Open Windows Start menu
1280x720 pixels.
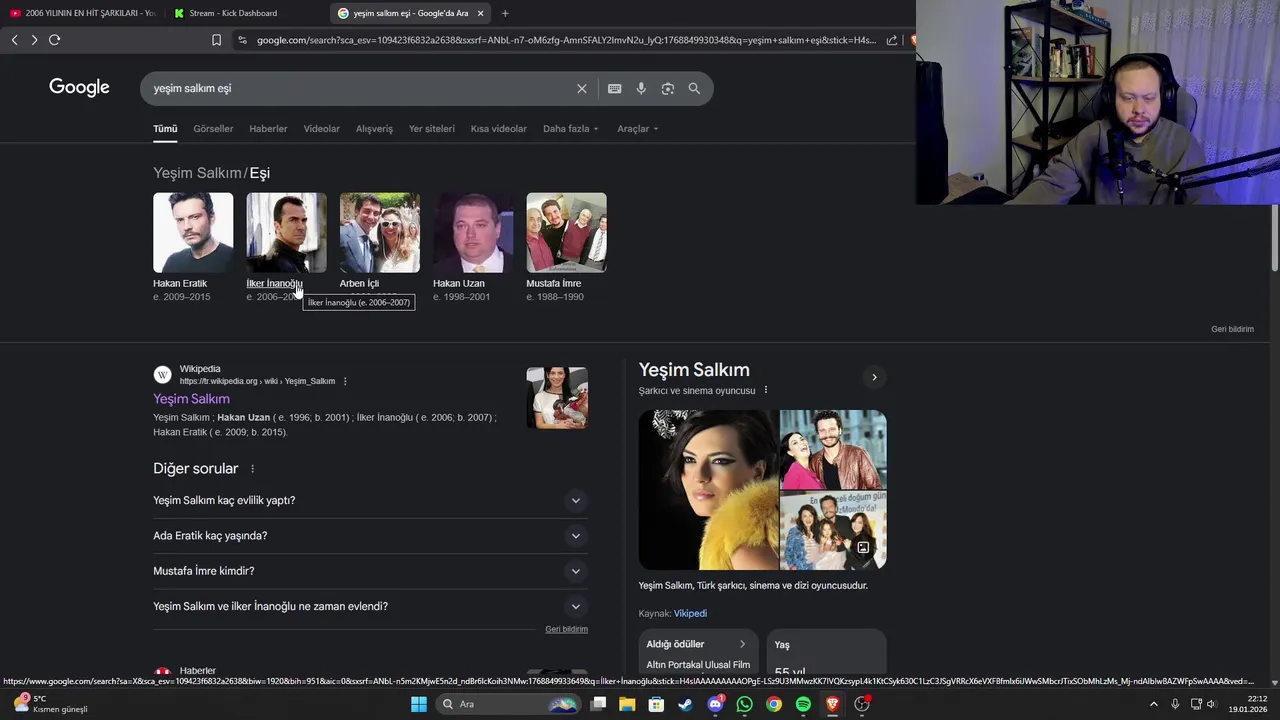pyautogui.click(x=419, y=704)
